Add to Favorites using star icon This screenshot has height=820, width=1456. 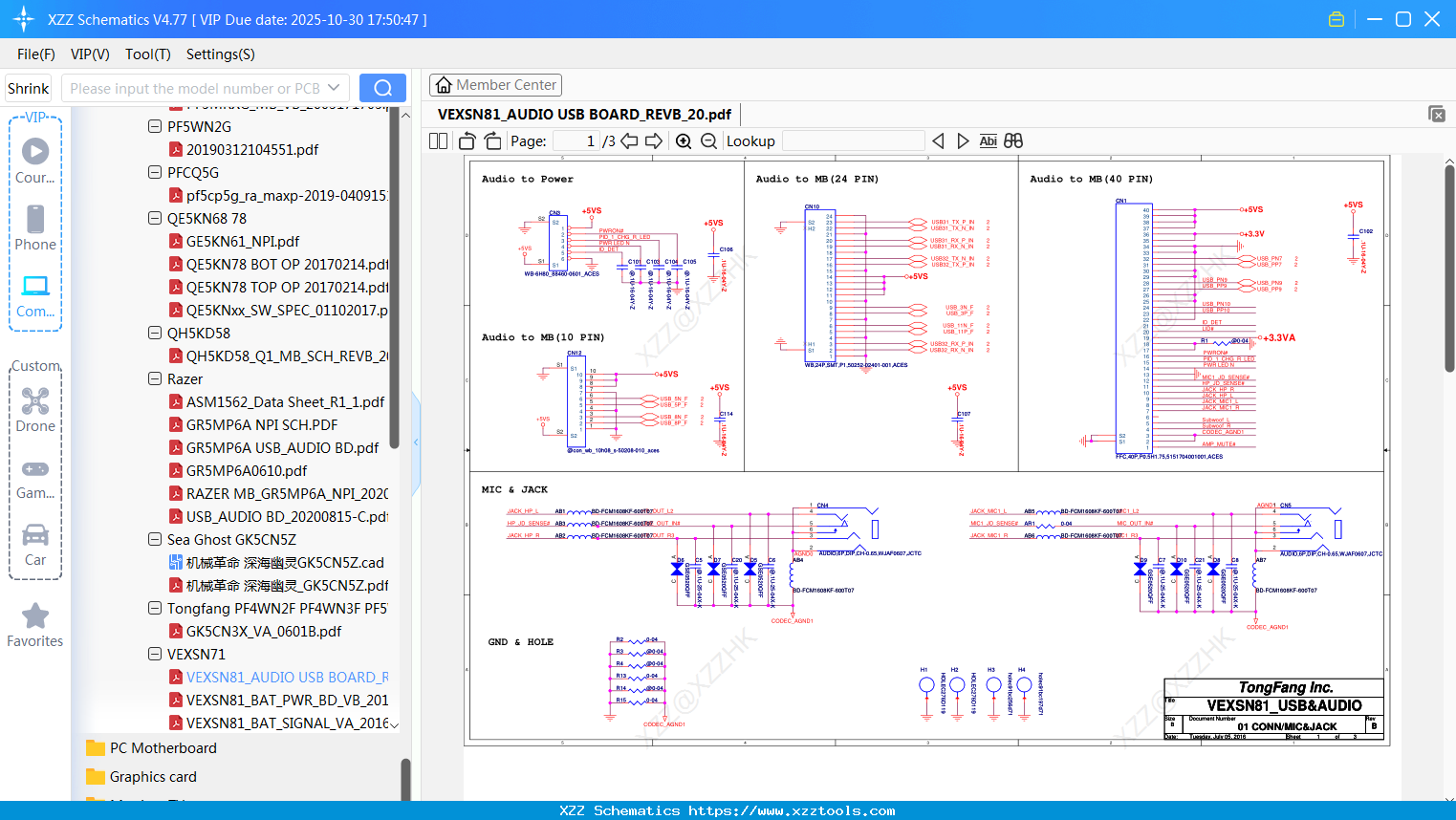tap(35, 616)
